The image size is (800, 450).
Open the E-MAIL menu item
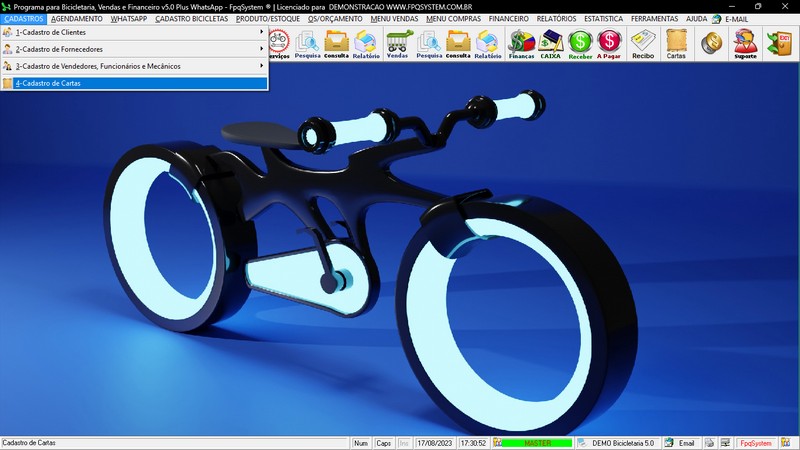pos(737,19)
